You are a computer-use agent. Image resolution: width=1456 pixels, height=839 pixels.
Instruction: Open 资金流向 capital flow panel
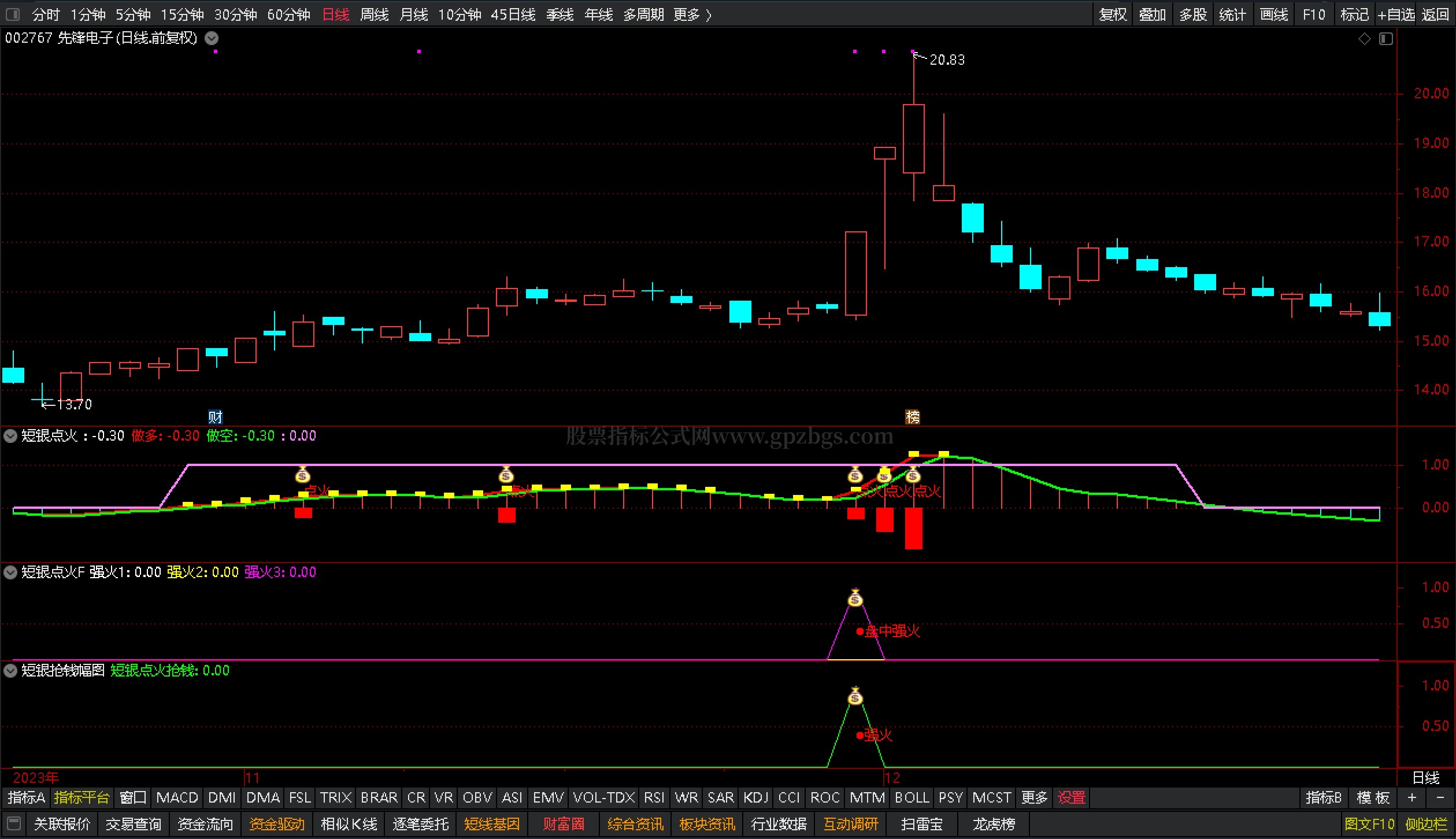205,824
